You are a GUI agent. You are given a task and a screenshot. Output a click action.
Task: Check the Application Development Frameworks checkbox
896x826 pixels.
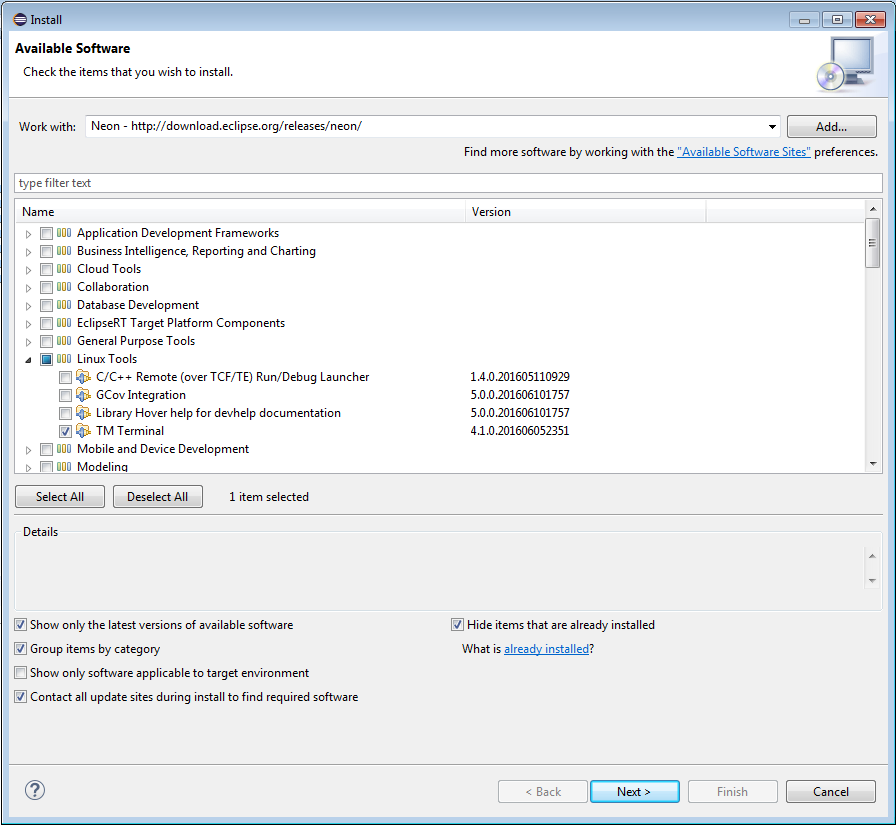46,233
